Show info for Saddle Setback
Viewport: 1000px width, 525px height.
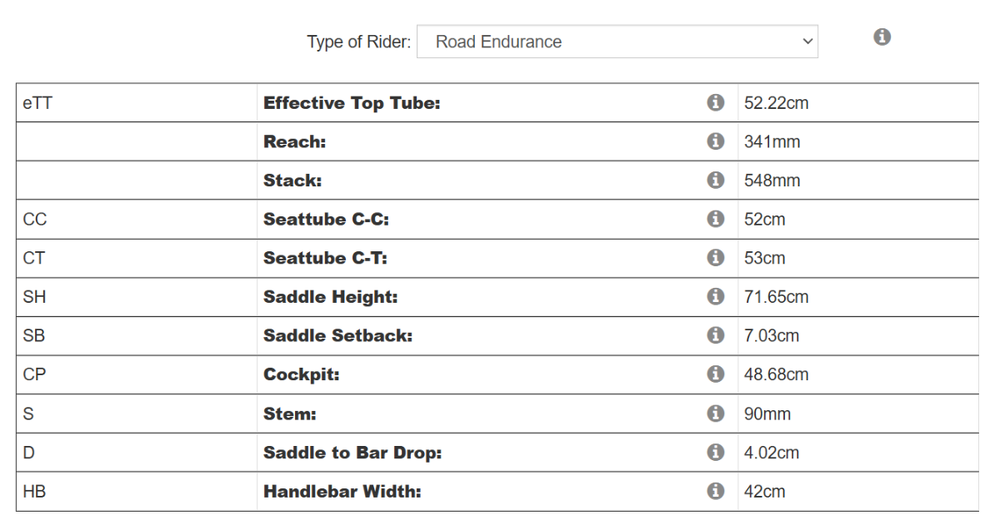pos(716,335)
